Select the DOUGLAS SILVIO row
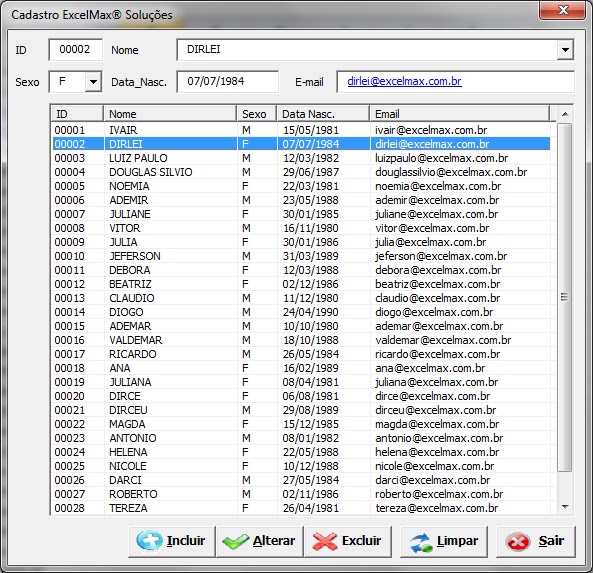The height and width of the screenshot is (573, 593). [301, 172]
